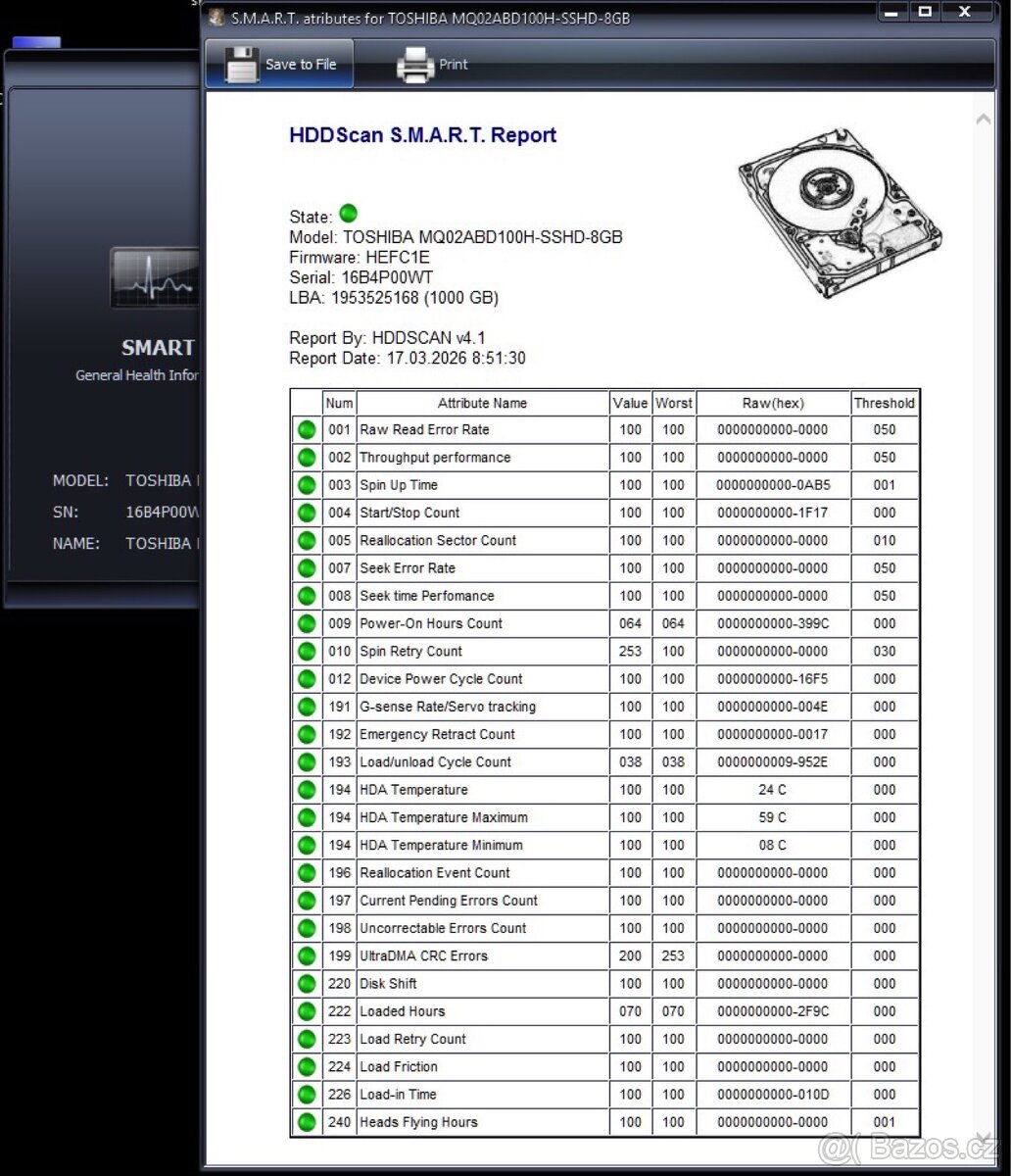Click green status icon for Seek Error Rate
The image size is (1011, 1176).
(307, 567)
